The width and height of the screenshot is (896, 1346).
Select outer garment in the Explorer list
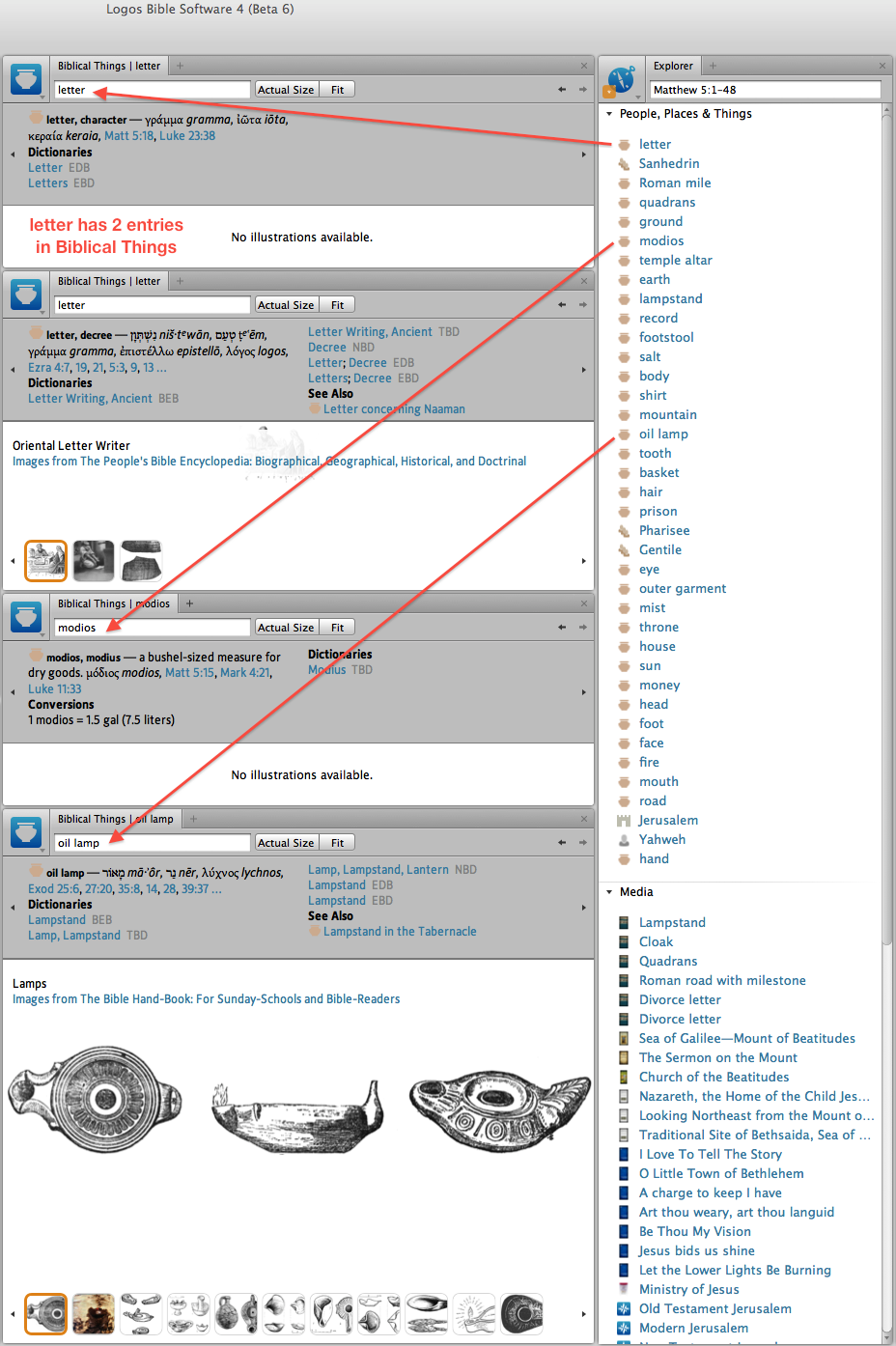pyautogui.click(x=683, y=589)
